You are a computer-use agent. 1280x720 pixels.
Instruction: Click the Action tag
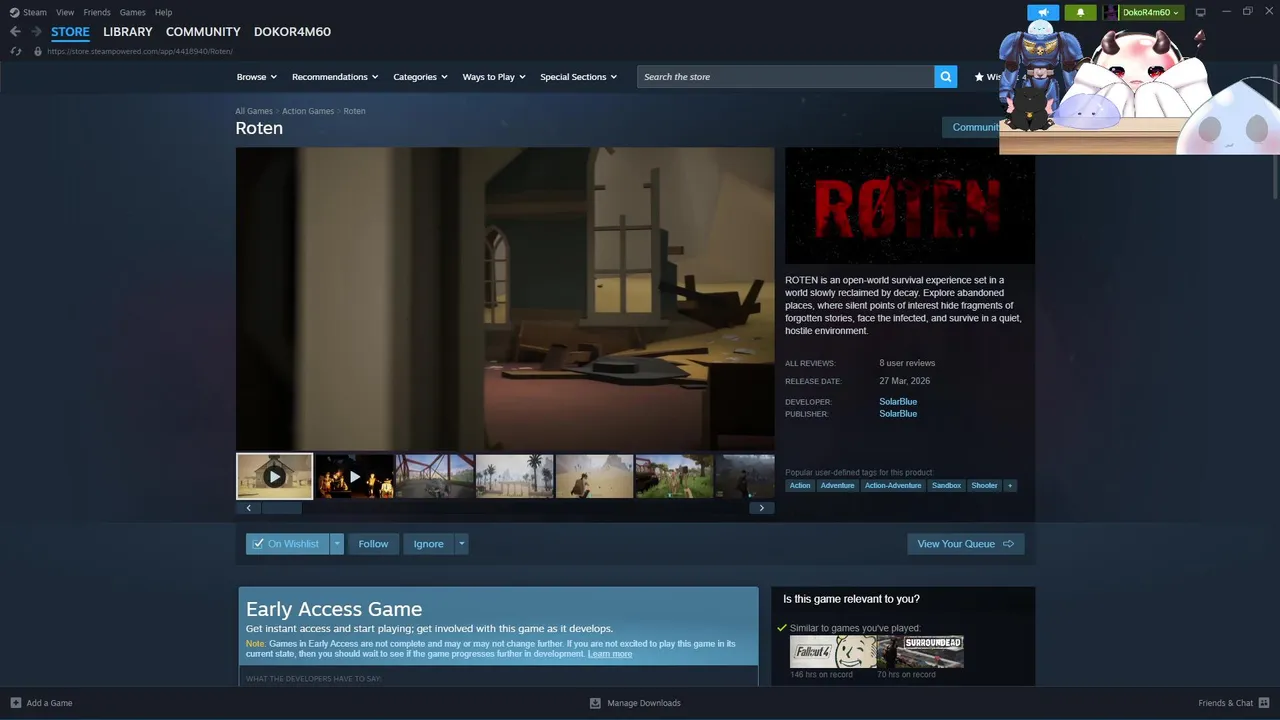(x=800, y=486)
